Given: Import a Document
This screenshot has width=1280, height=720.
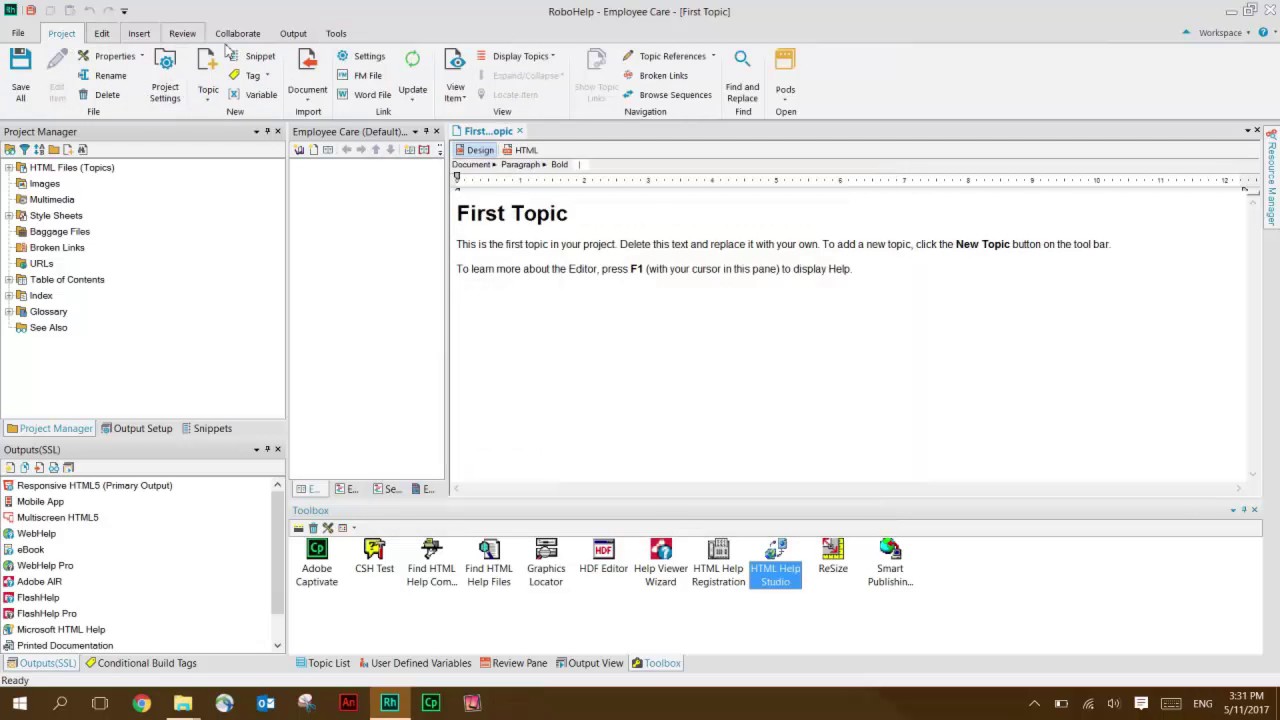Looking at the screenshot, I should point(307,74).
